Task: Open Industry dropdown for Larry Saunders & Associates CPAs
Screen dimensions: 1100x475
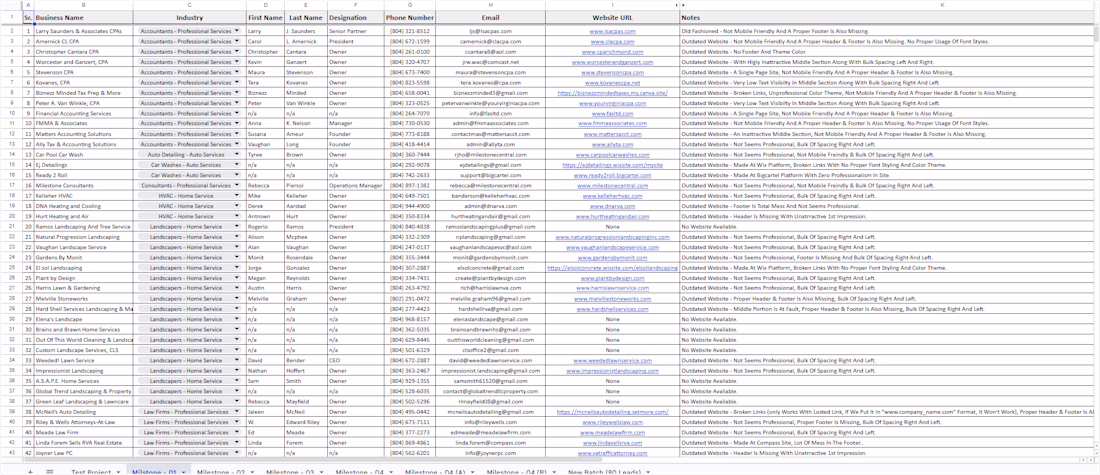Action: point(237,31)
